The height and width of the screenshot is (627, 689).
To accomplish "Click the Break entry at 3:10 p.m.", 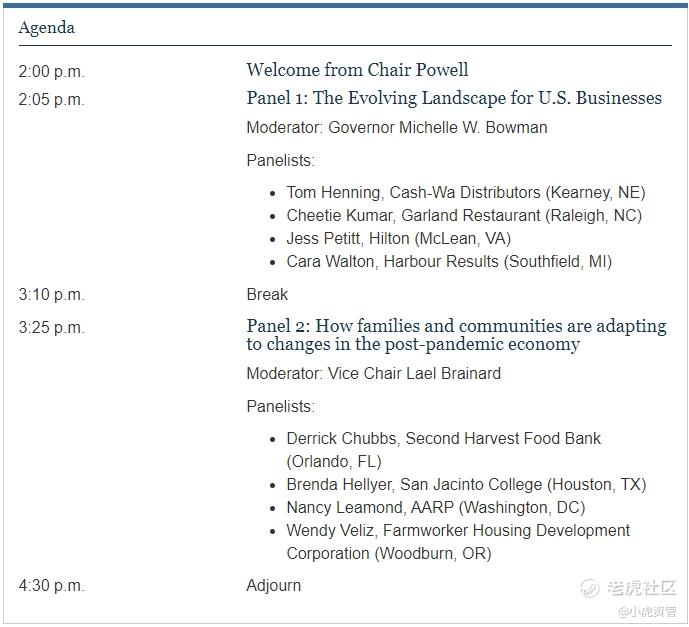I will [267, 294].
